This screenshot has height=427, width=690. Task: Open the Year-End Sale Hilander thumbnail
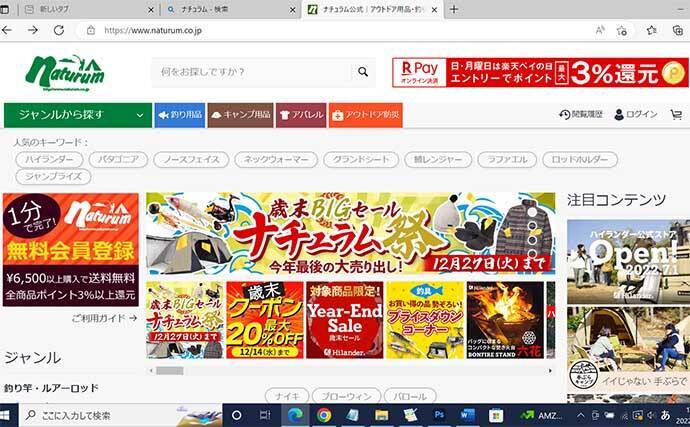[345, 320]
